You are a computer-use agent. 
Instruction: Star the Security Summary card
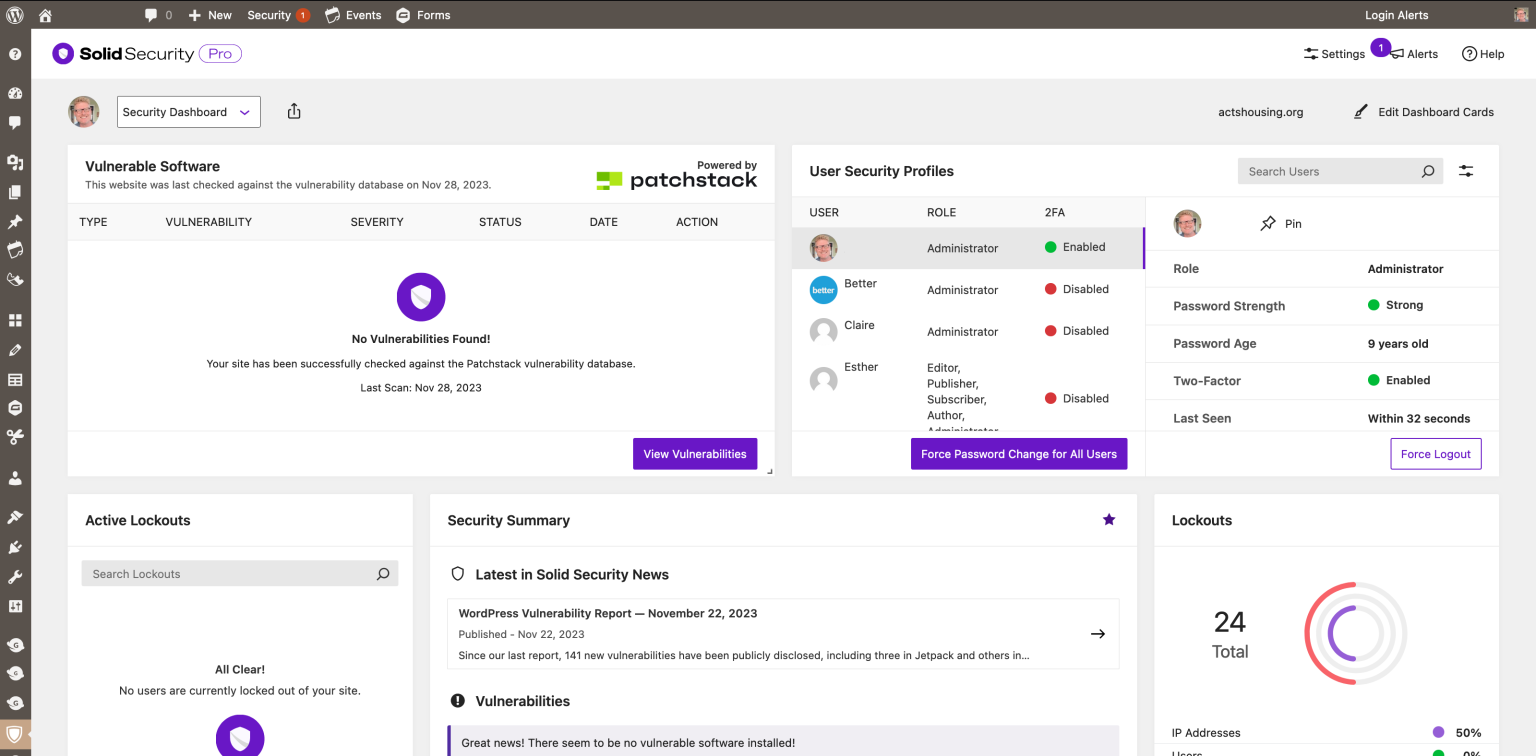point(1108,519)
